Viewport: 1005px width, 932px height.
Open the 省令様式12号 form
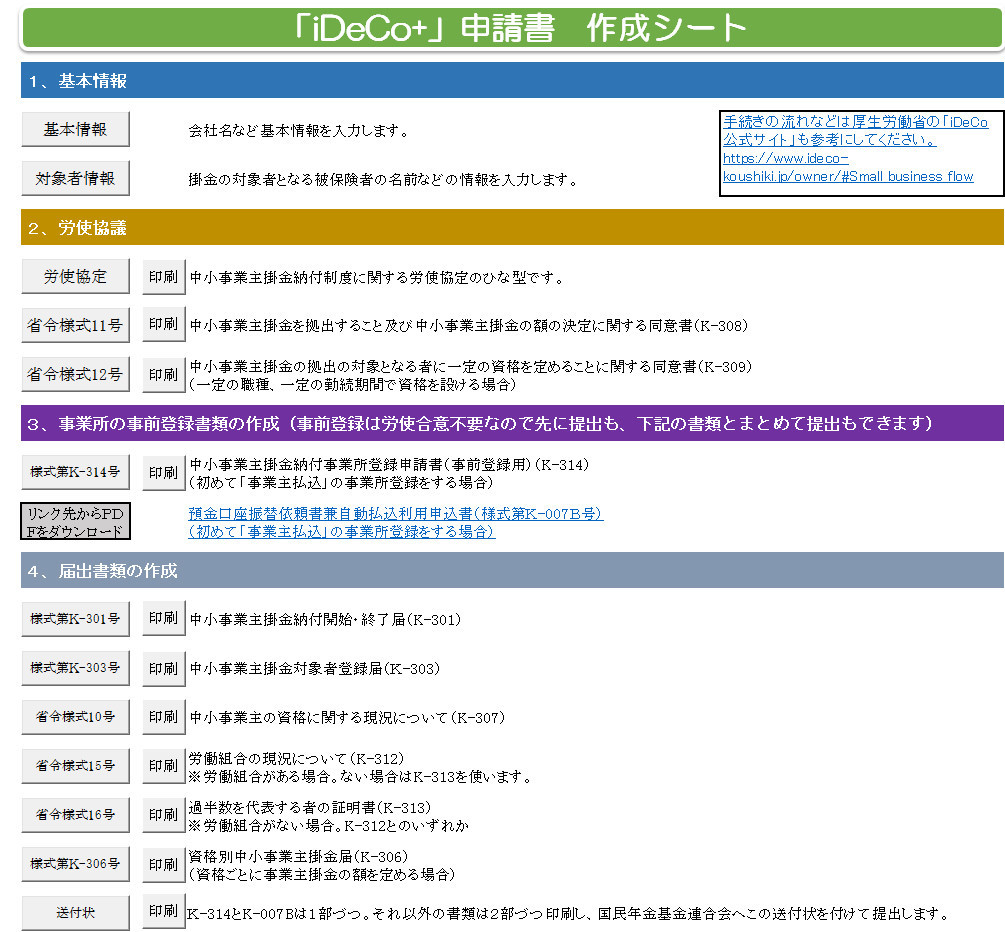[x=76, y=374]
